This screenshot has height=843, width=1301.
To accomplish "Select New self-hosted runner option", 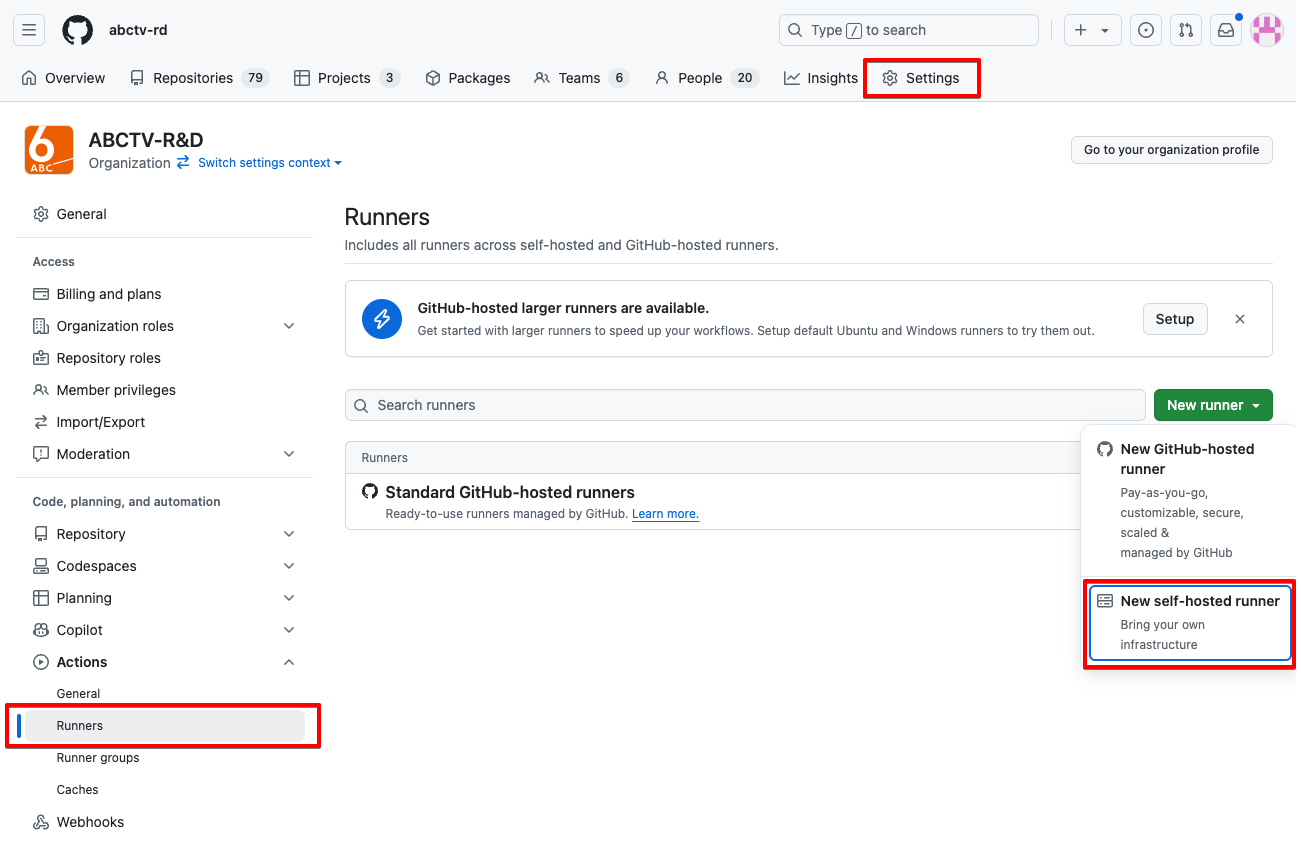I will (x=1189, y=622).
